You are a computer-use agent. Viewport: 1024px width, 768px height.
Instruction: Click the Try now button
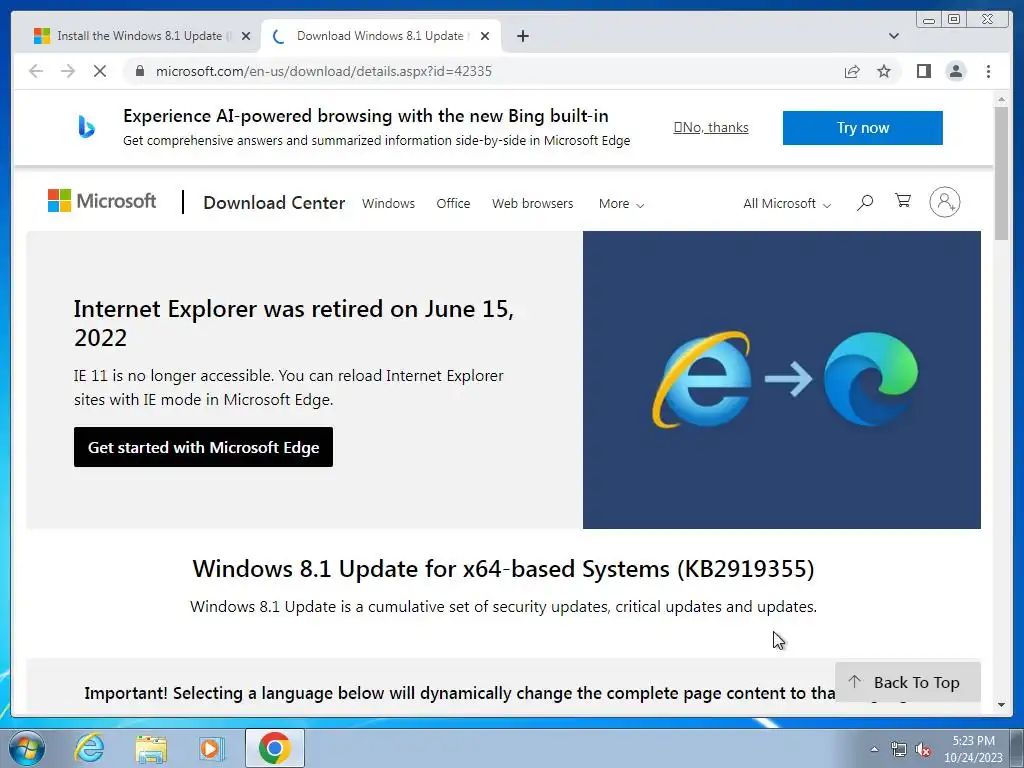pyautogui.click(x=862, y=127)
